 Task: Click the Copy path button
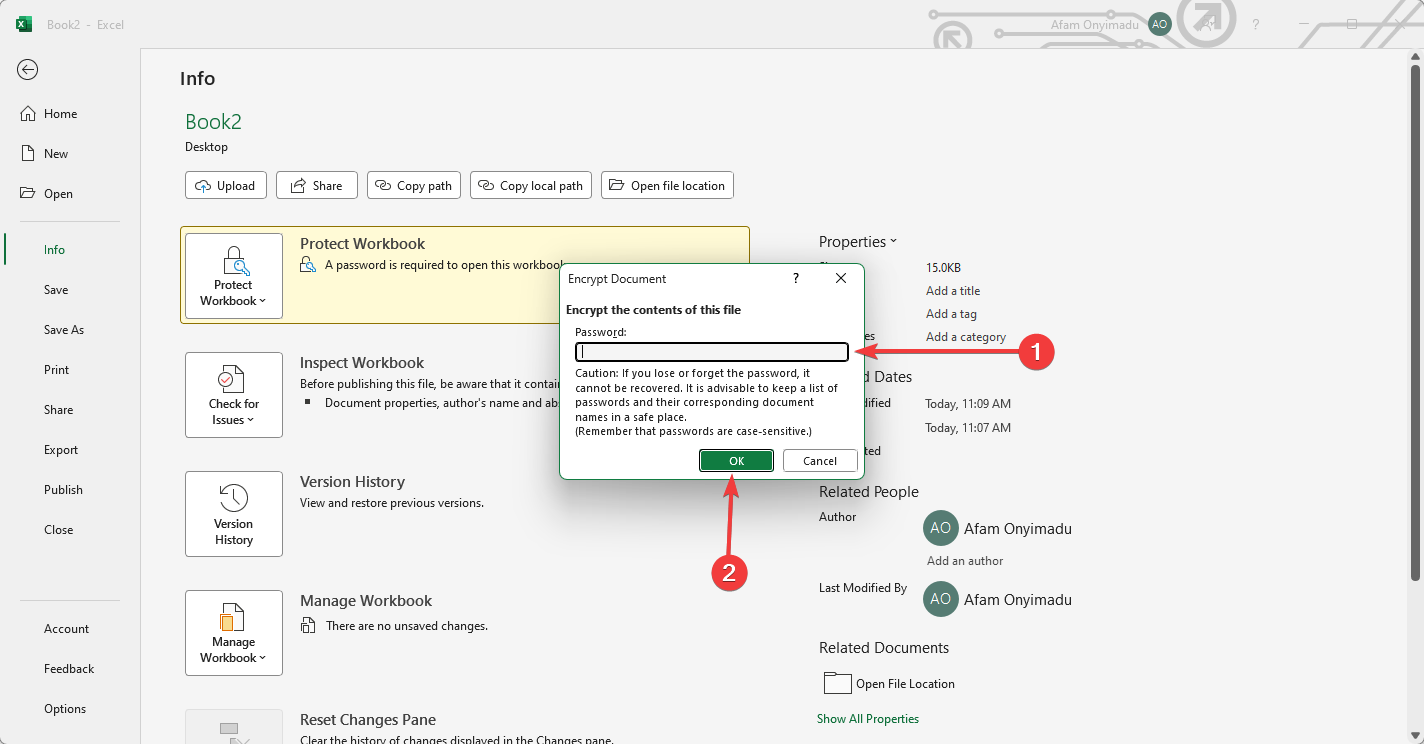pyautogui.click(x=414, y=185)
